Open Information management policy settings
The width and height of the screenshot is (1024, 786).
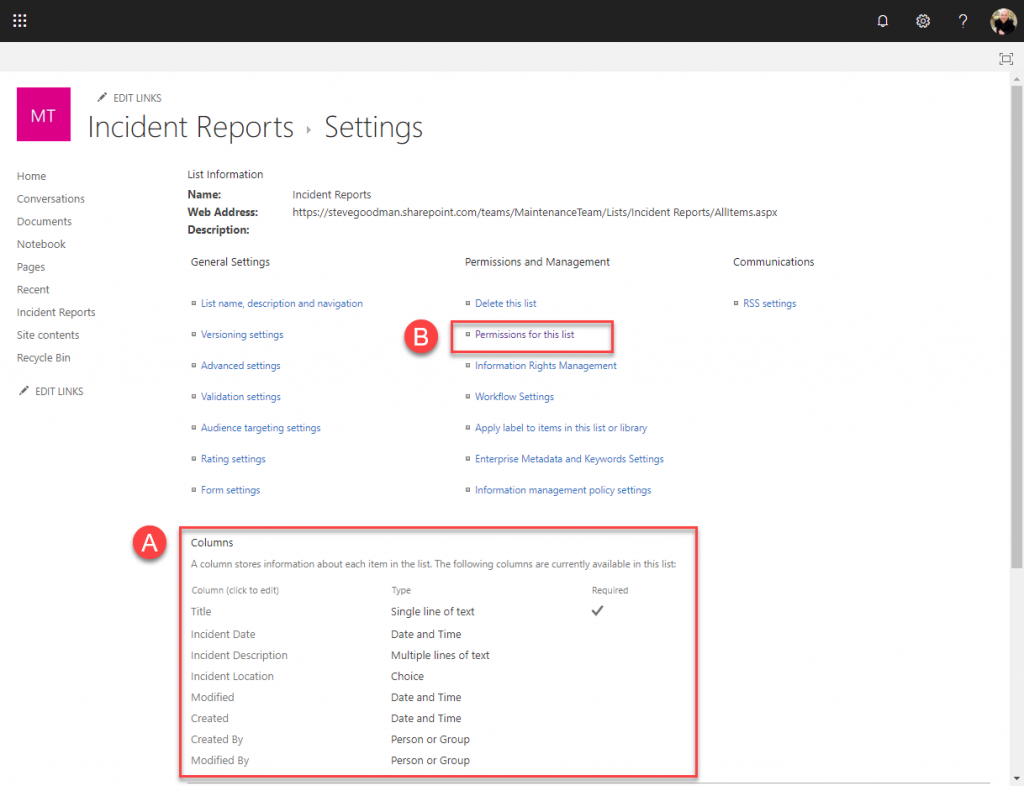click(563, 490)
